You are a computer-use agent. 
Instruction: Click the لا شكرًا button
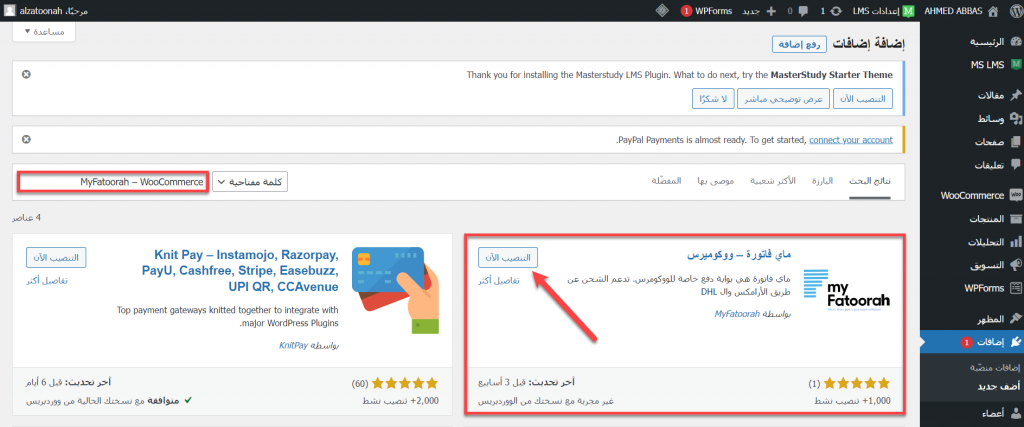(713, 99)
